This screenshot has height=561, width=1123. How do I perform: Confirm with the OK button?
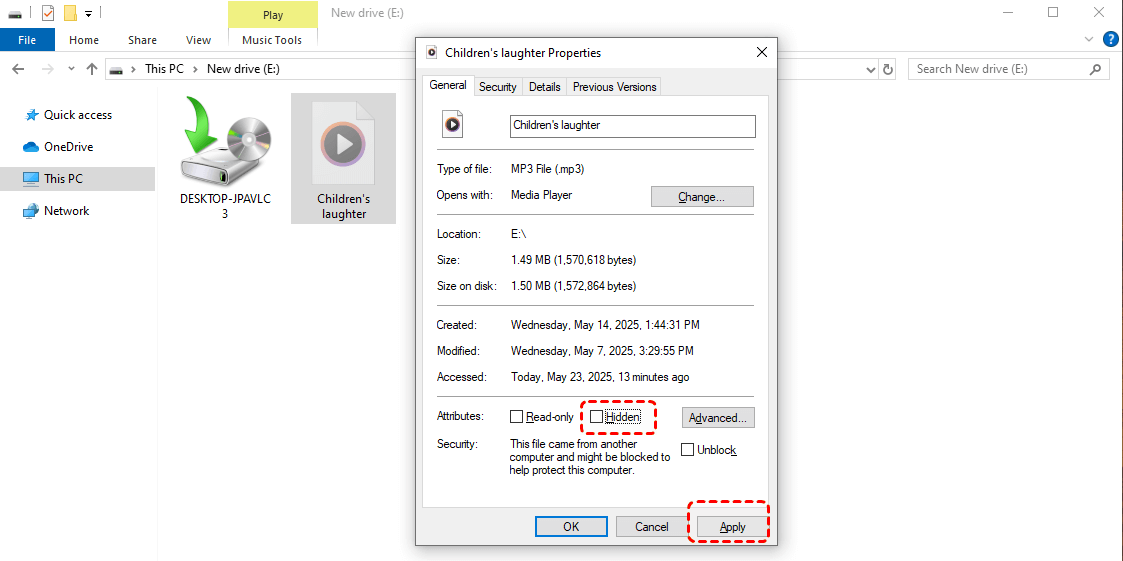tap(571, 527)
